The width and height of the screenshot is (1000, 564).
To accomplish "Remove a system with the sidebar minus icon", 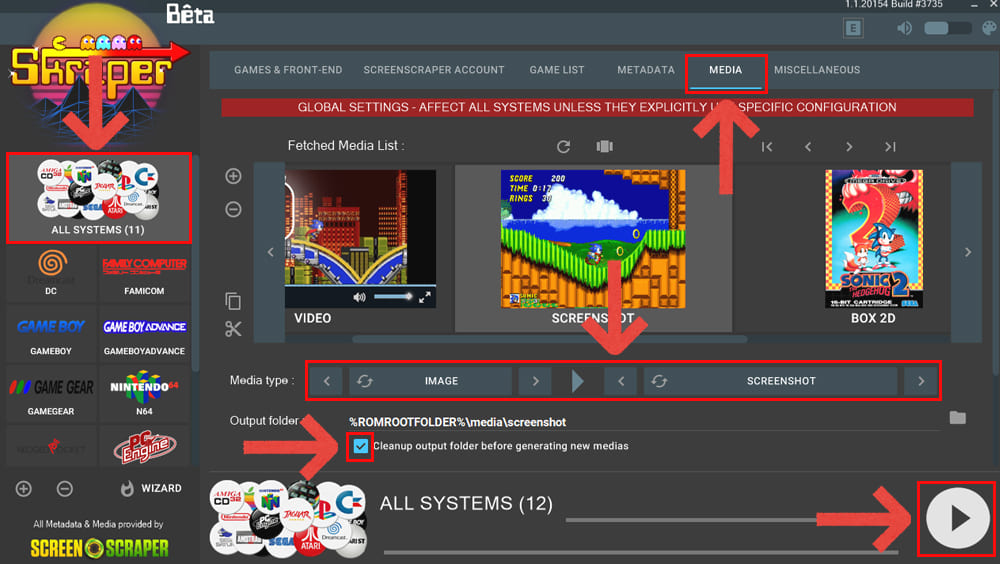I will pos(64,489).
